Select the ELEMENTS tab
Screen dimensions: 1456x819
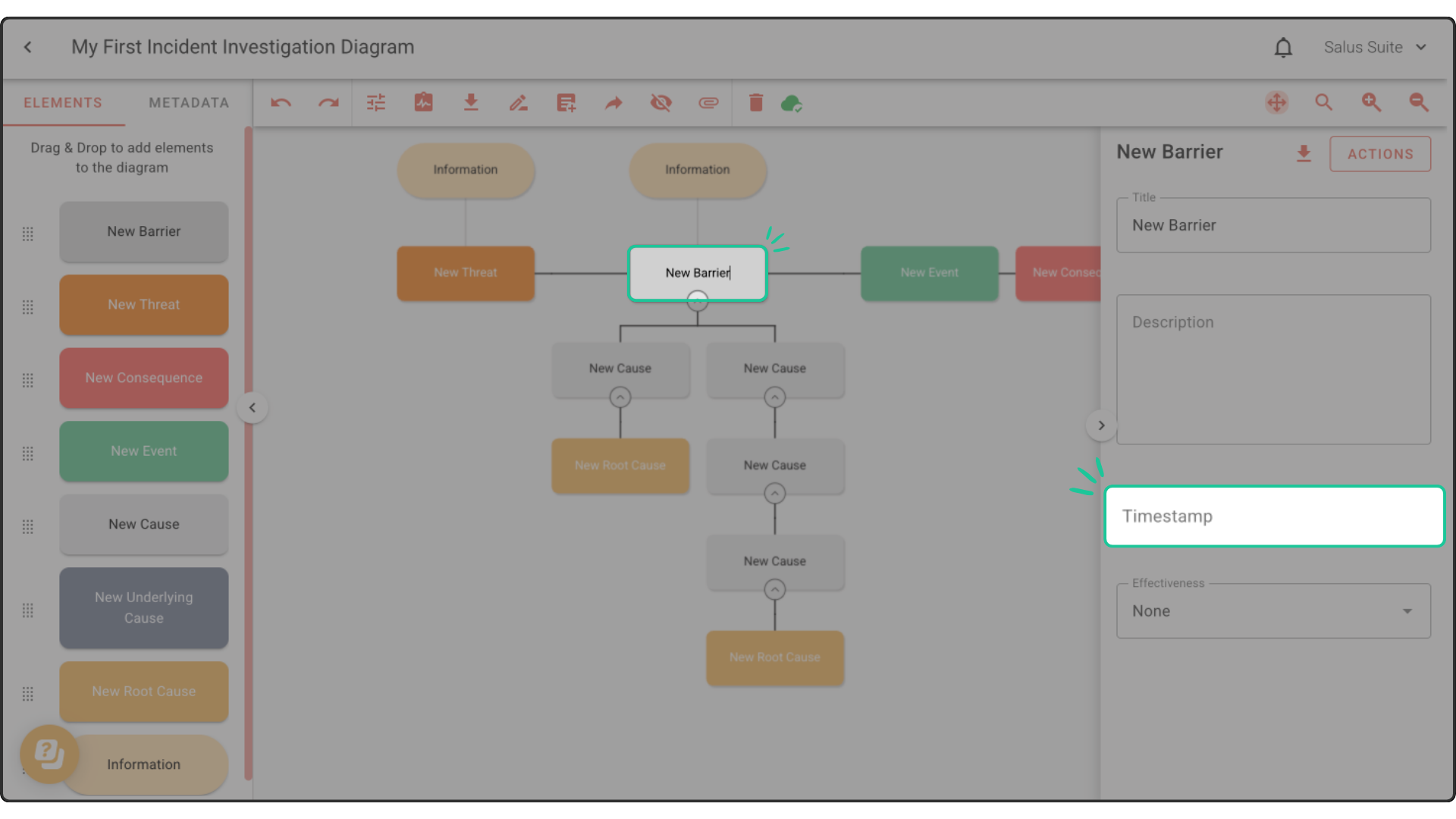pos(63,103)
